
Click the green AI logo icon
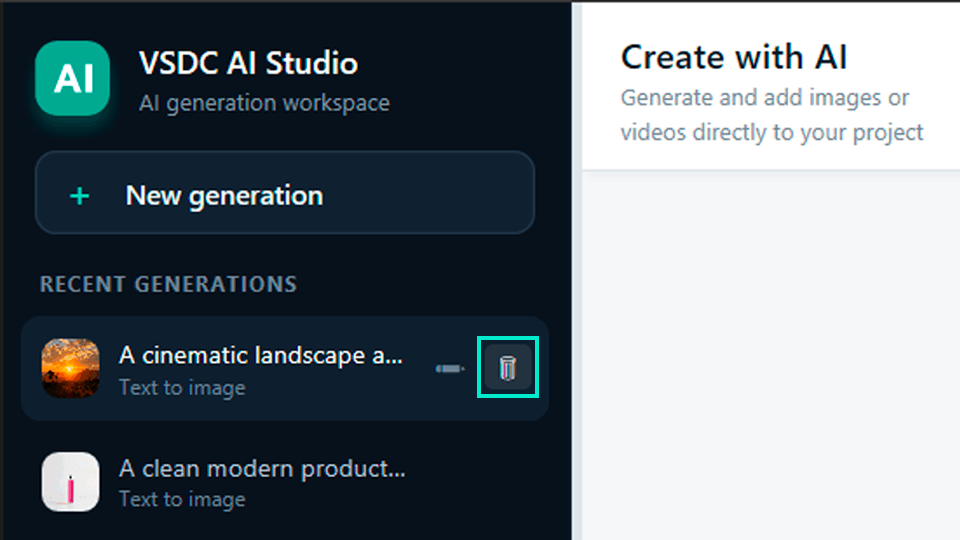pyautogui.click(x=72, y=78)
